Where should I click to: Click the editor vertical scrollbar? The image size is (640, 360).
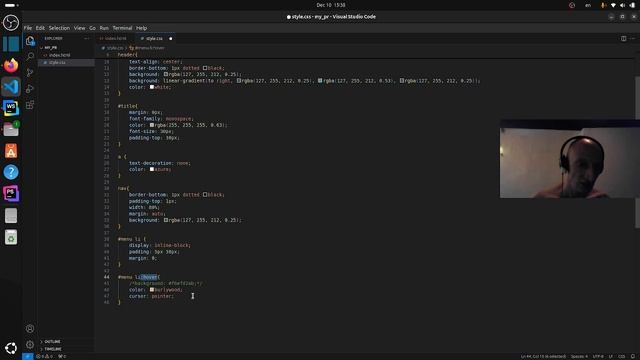click(x=637, y=152)
